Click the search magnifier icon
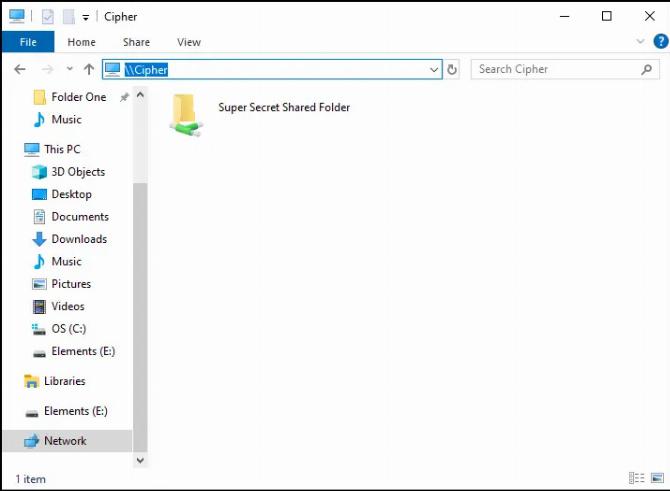The image size is (670, 491). (646, 69)
